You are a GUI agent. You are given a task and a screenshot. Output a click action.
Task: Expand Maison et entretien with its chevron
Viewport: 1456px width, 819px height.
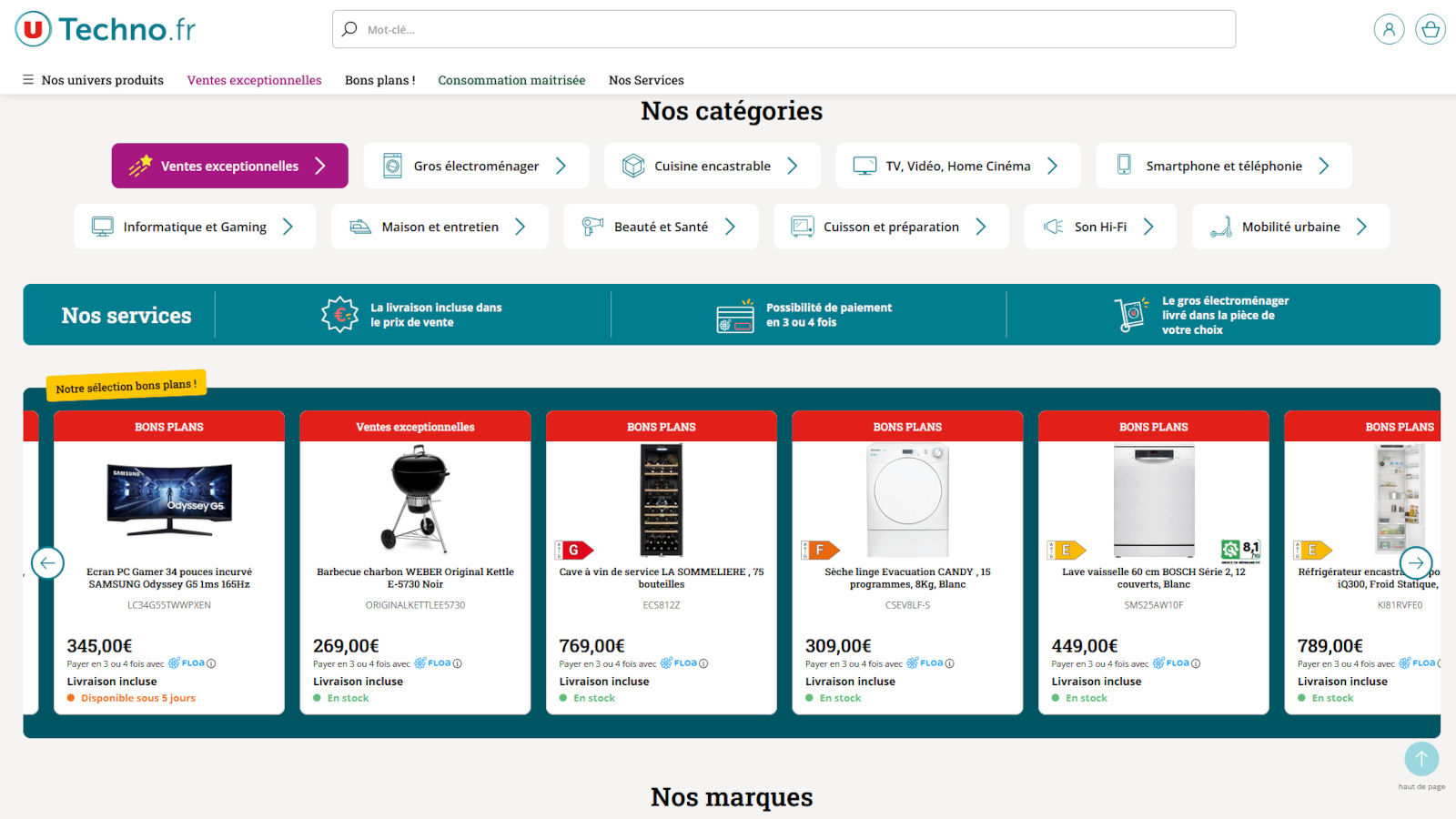[521, 227]
